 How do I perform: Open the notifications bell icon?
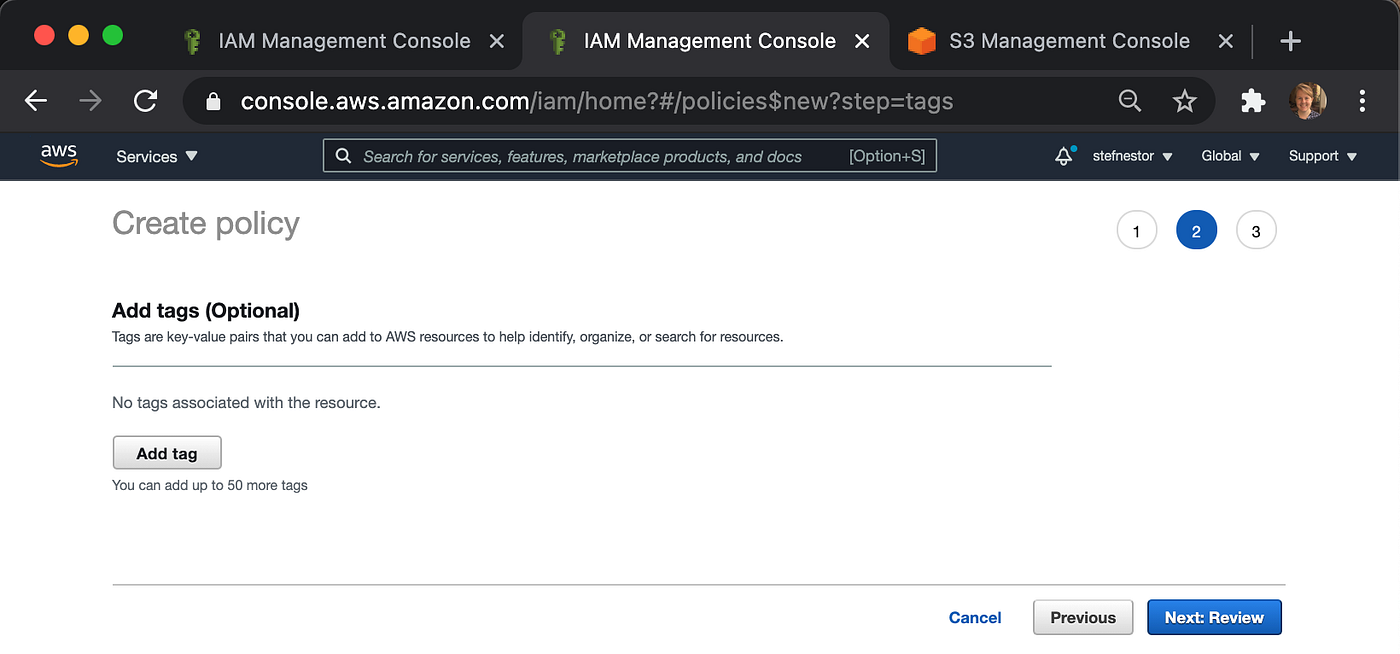(x=1063, y=156)
